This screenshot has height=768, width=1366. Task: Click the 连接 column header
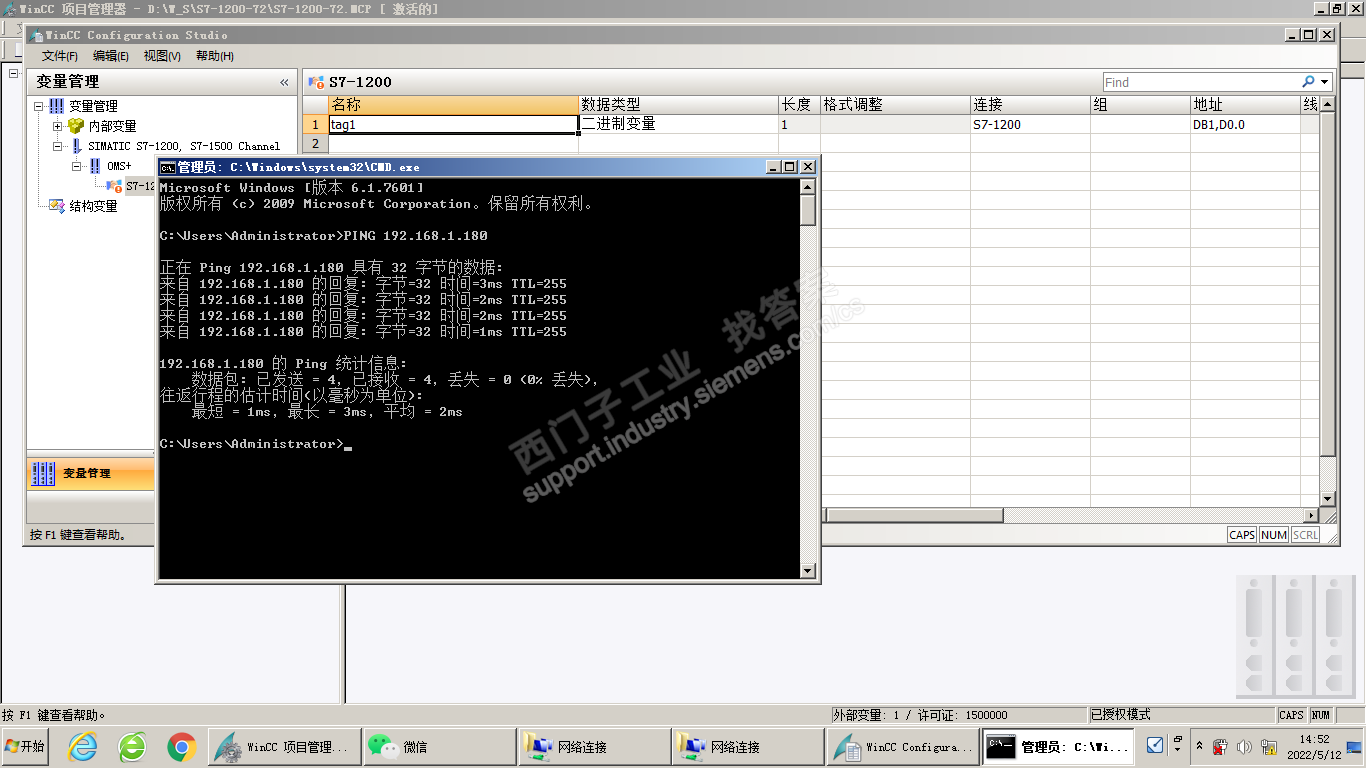click(1030, 105)
